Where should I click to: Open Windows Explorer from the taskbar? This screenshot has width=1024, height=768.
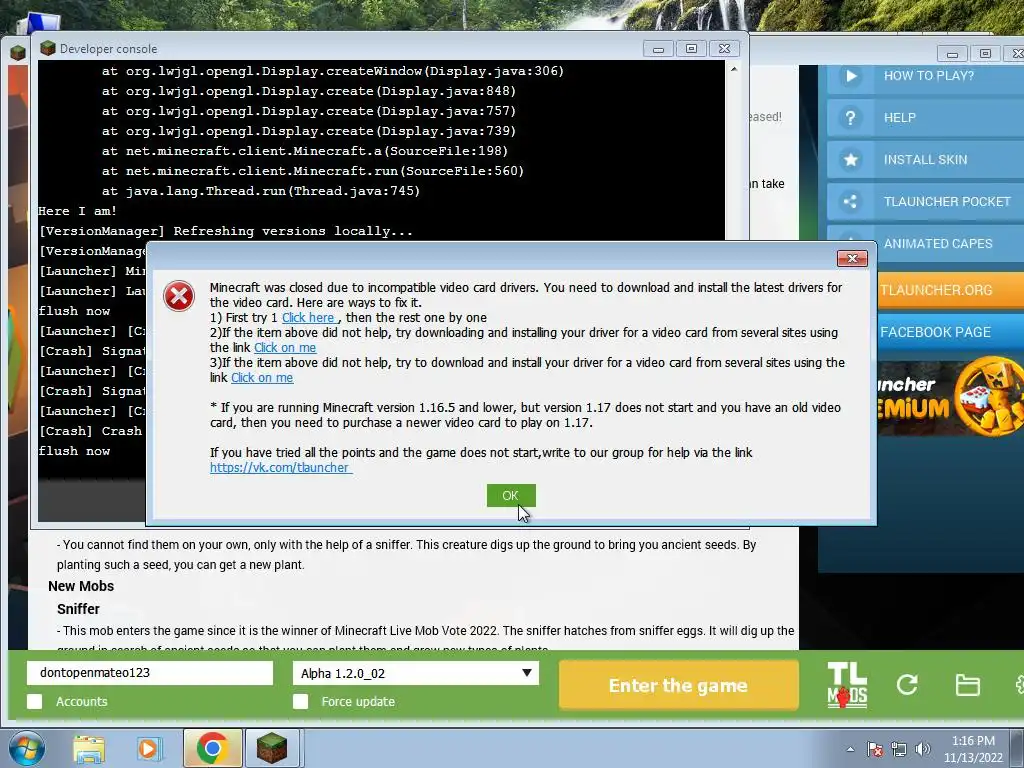click(89, 748)
